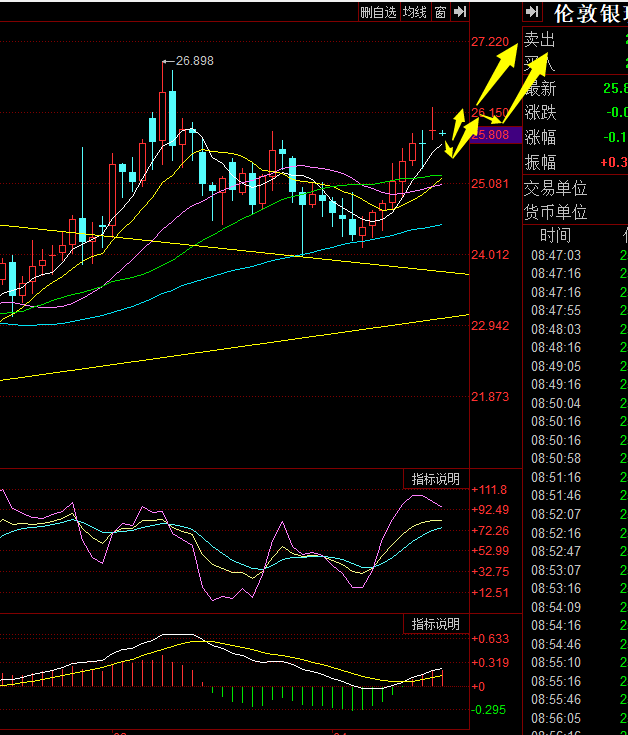Click the +32.75 indicator scale value
628x735 pixels.
coord(490,572)
